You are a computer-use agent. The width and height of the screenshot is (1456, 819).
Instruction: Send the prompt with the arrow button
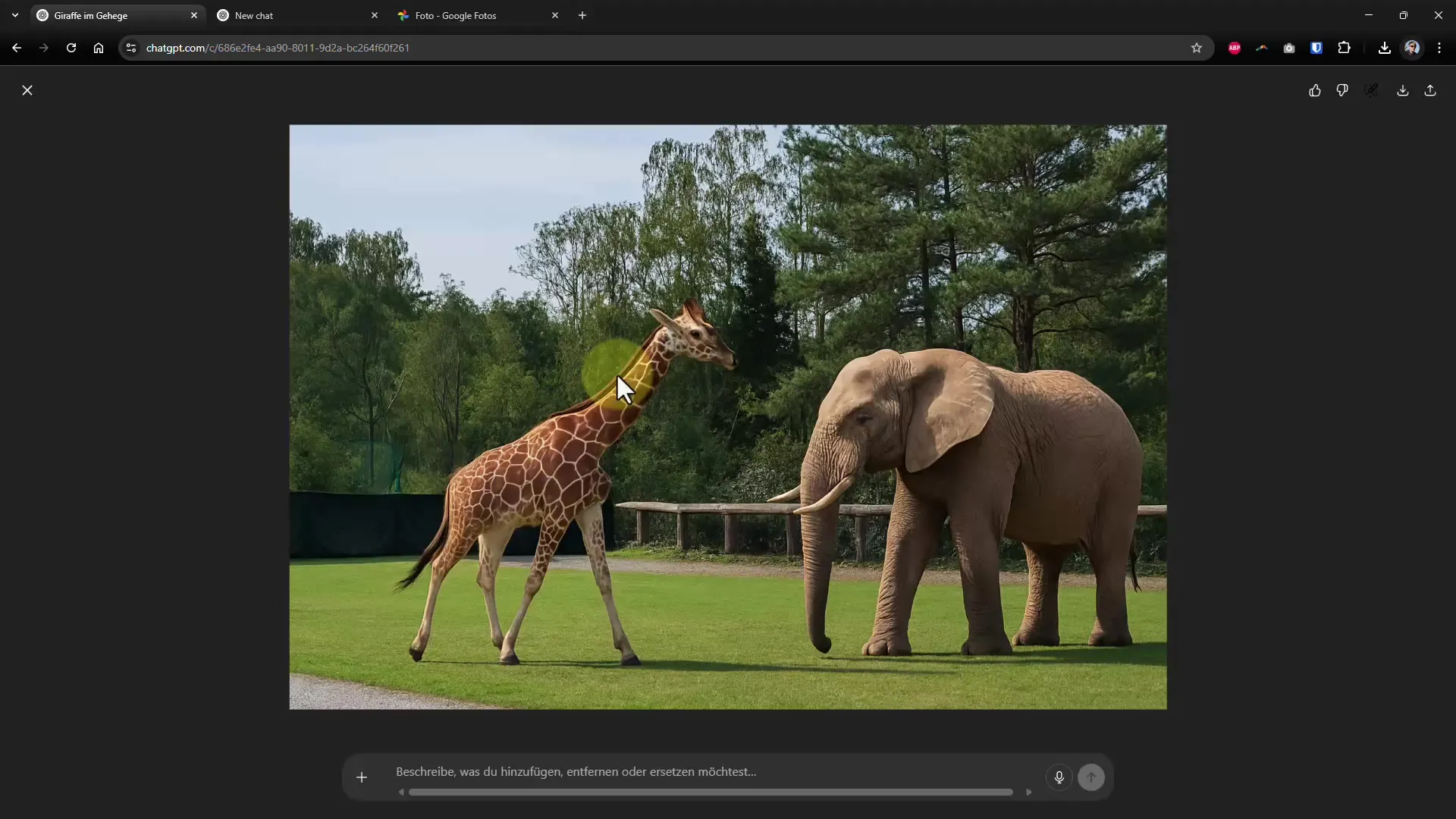click(x=1091, y=777)
